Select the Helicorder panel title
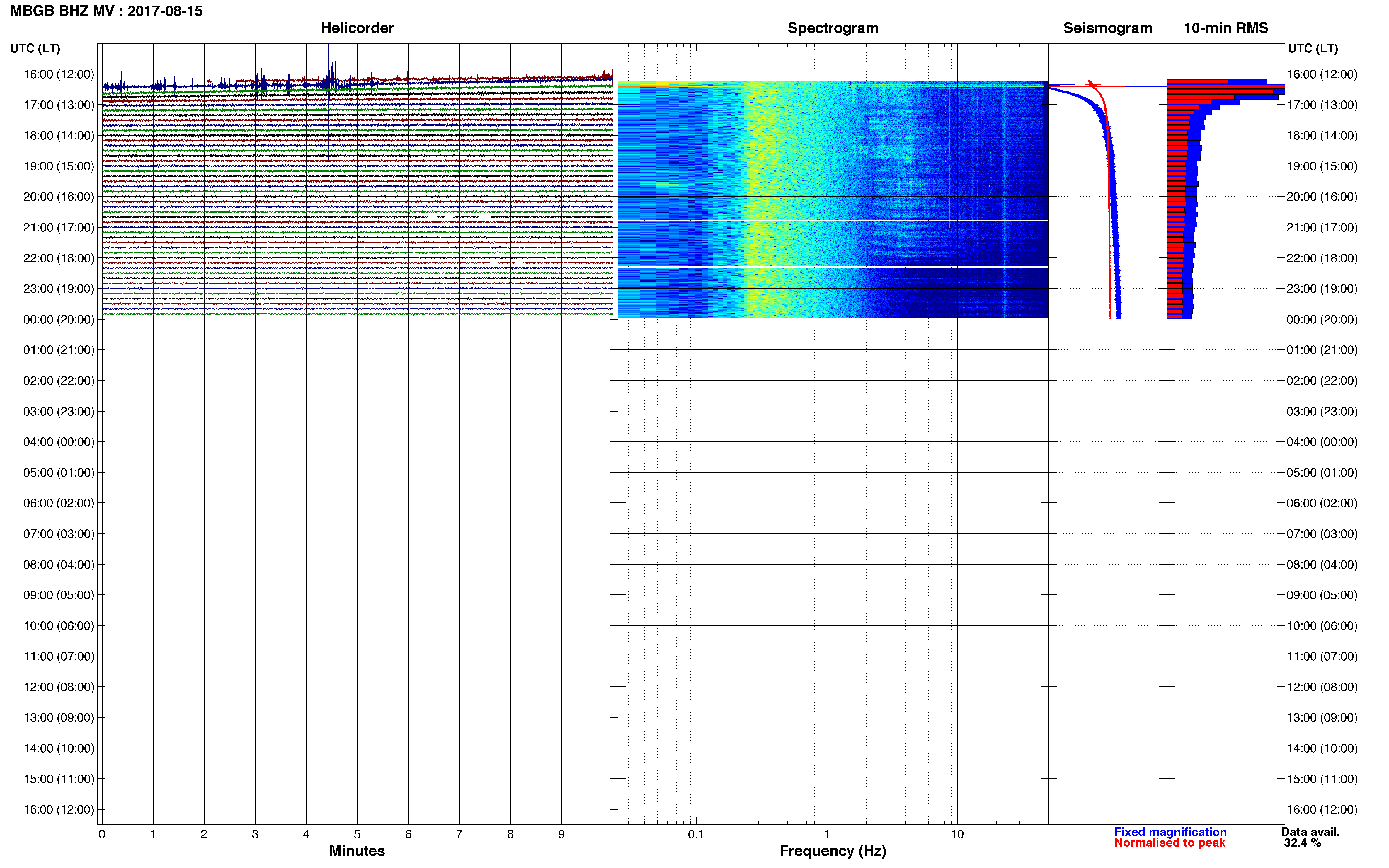The image size is (1389, 868). (357, 28)
